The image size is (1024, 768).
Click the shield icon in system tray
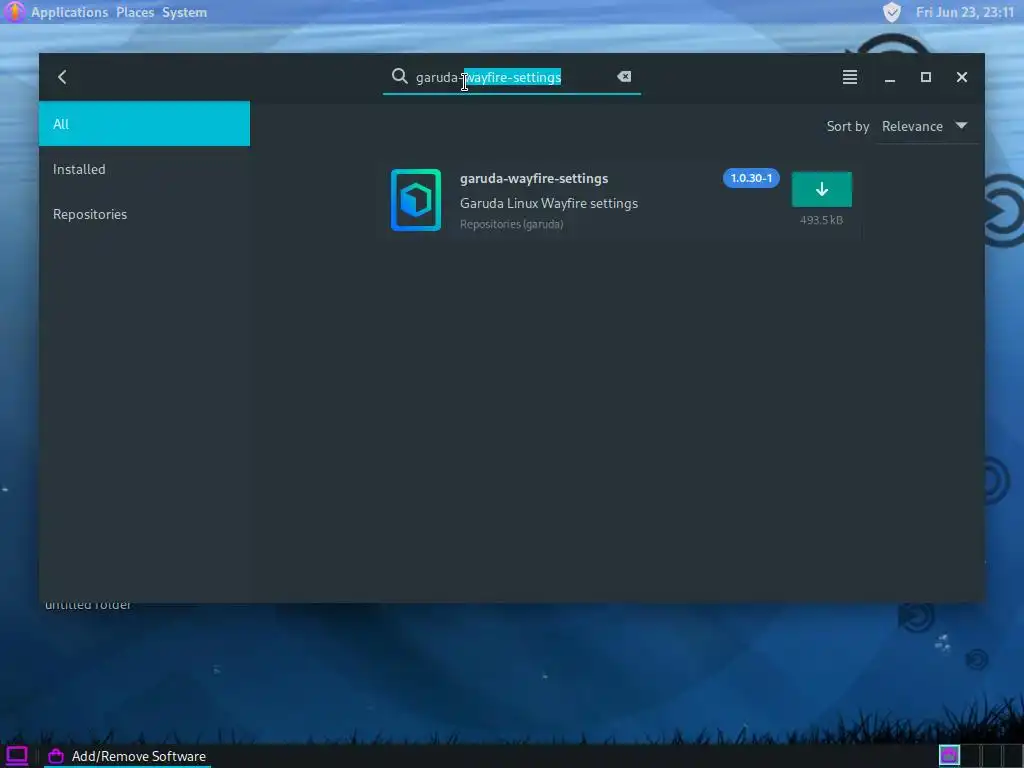click(891, 12)
